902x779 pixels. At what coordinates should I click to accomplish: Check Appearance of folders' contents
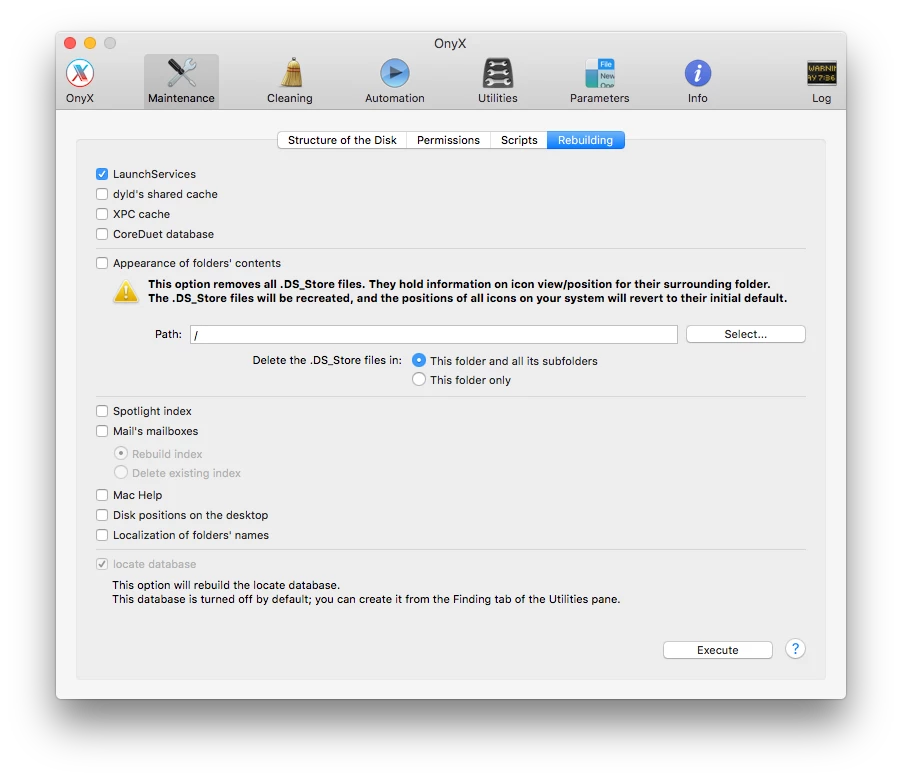pyautogui.click(x=102, y=263)
